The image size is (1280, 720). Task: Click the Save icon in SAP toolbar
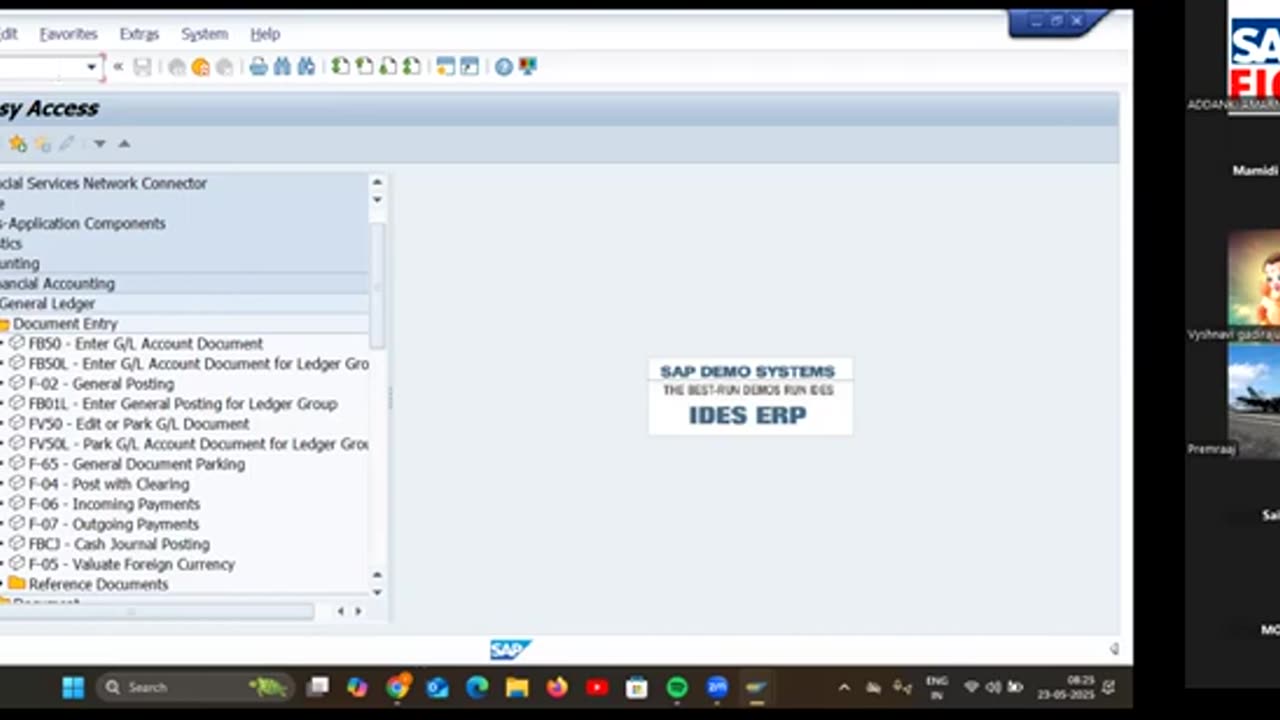click(x=143, y=67)
